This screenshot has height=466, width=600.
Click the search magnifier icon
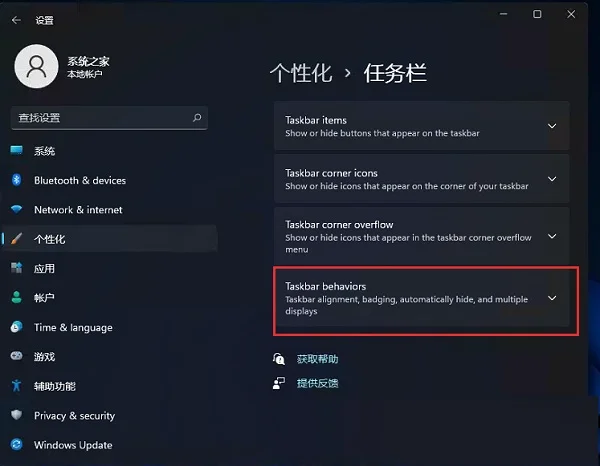click(x=197, y=117)
